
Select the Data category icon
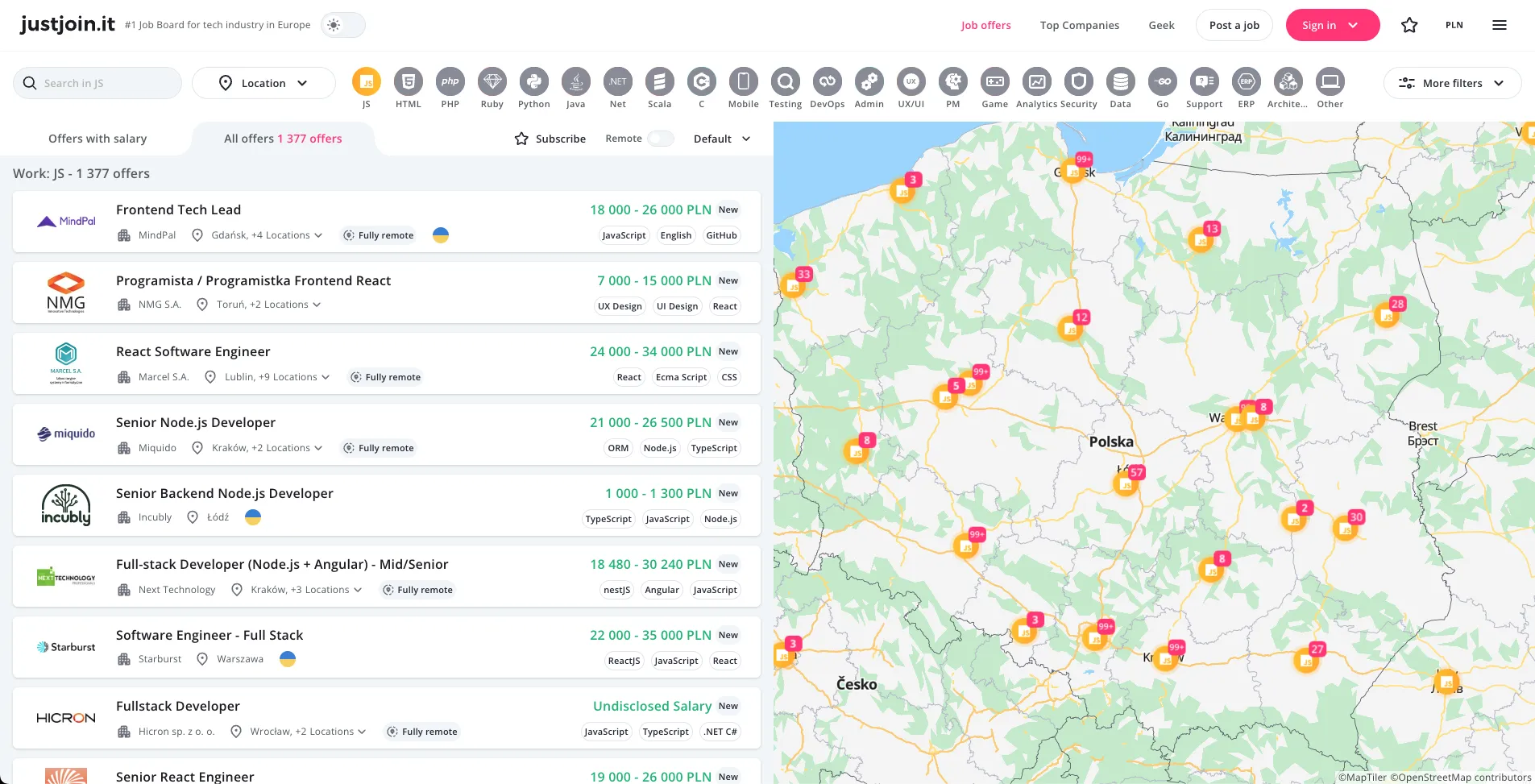click(1121, 81)
